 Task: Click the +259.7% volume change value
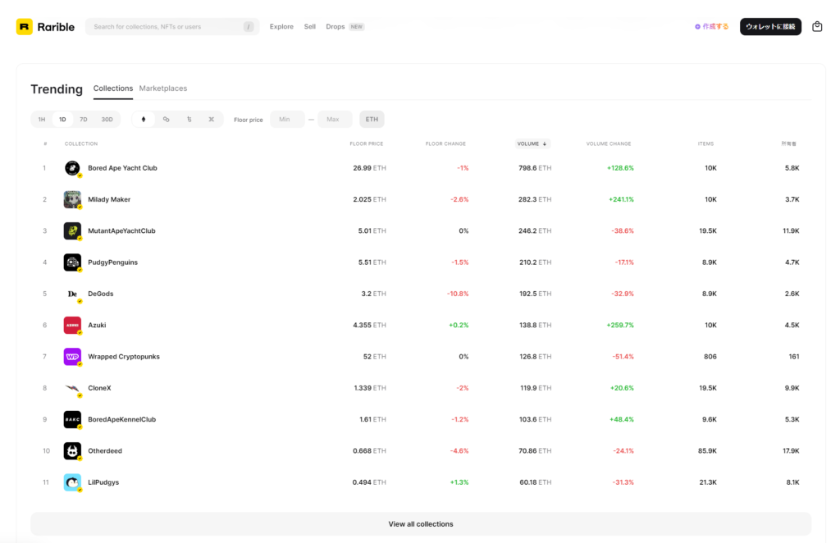pos(620,325)
